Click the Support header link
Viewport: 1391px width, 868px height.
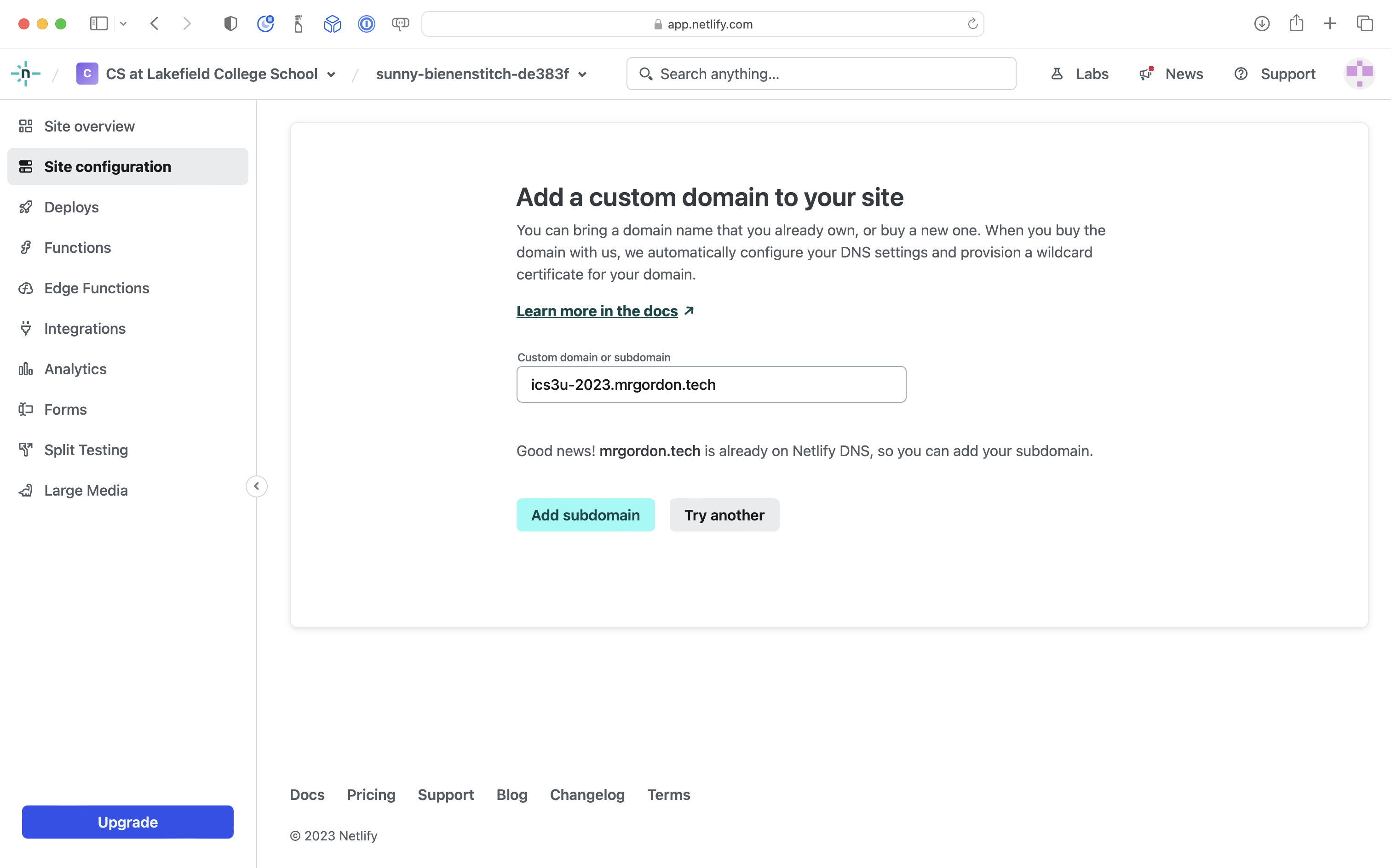point(1275,74)
